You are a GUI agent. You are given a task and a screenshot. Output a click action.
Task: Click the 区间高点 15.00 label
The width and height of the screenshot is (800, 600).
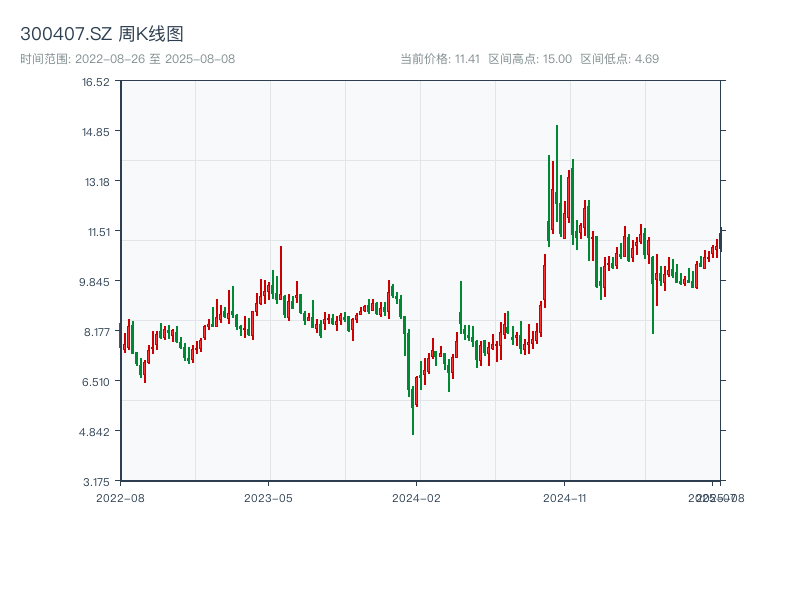530,59
